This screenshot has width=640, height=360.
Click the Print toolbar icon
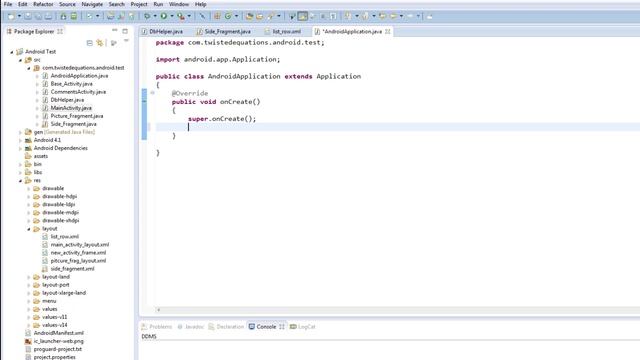click(x=48, y=16)
